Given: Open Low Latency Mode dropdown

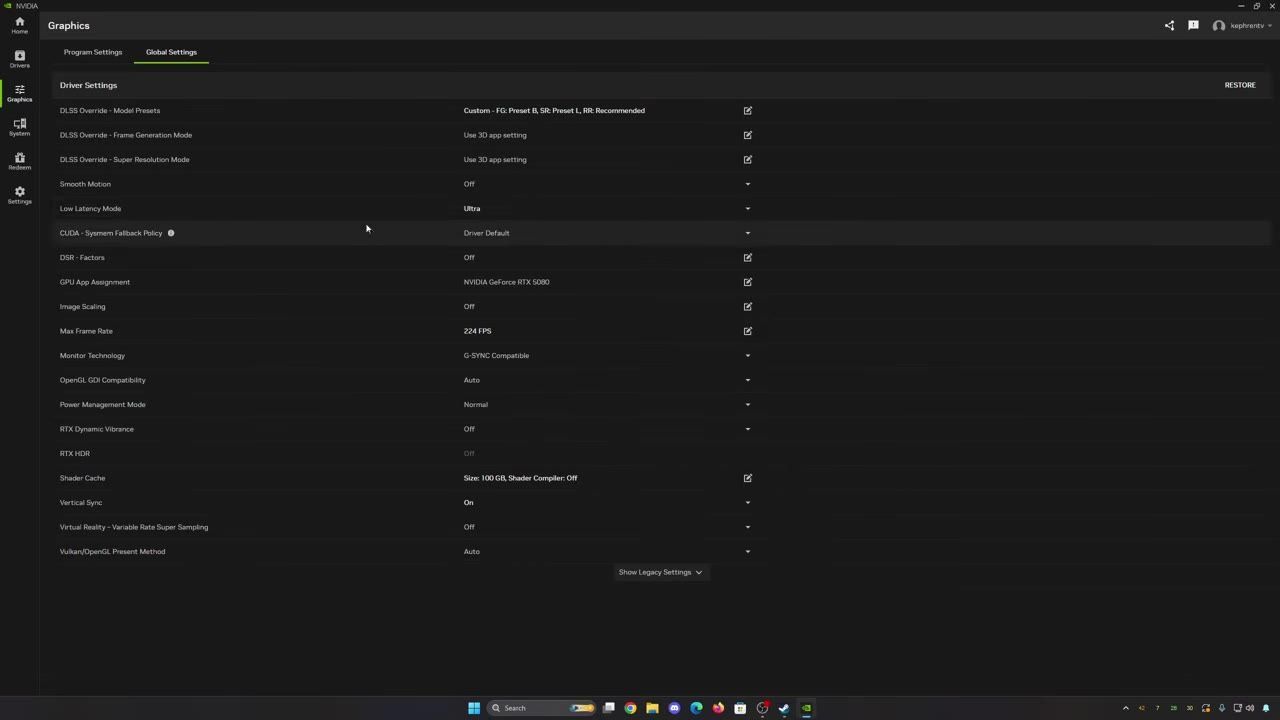Looking at the screenshot, I should (747, 208).
